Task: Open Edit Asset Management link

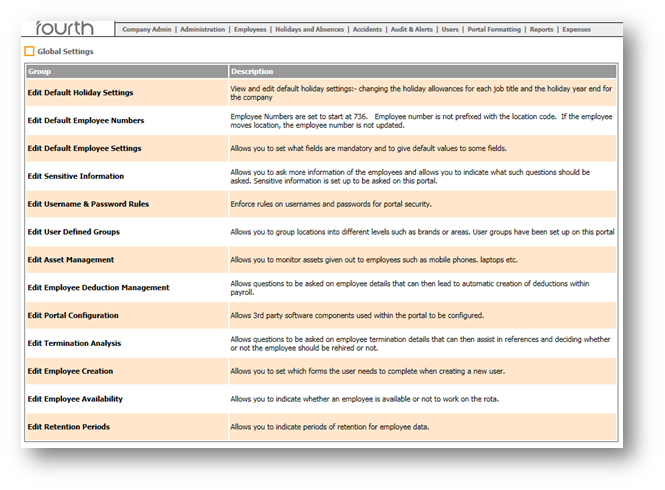Action: click(71, 260)
